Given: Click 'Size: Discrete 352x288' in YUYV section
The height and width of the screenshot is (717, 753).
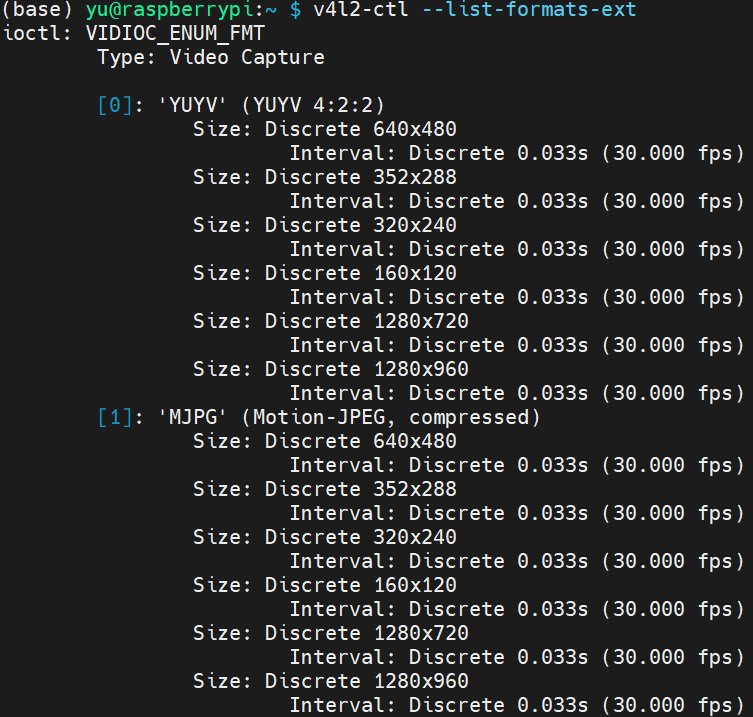Looking at the screenshot, I should tap(325, 177).
